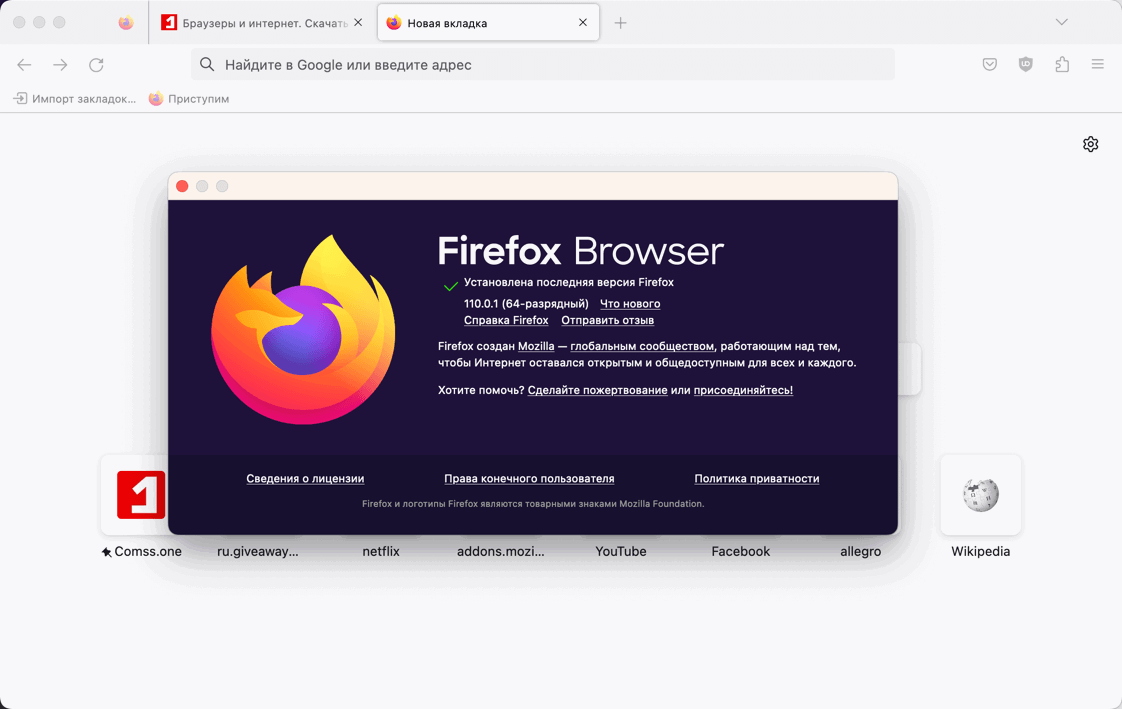Close the About Firefox dialog
This screenshot has width=1122, height=709.
pos(182,186)
